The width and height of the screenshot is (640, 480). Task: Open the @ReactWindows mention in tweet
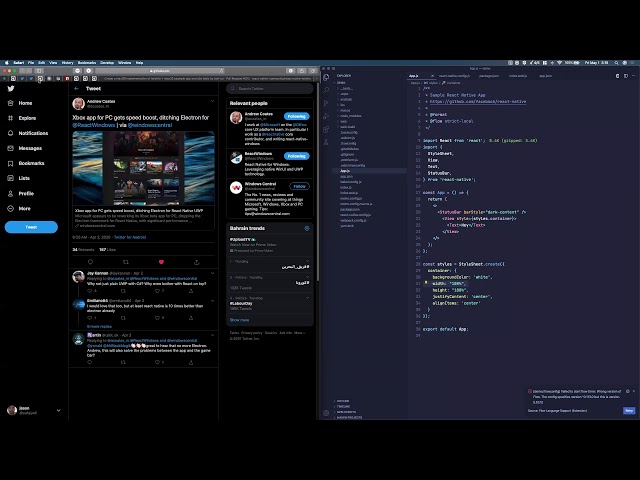93,125
